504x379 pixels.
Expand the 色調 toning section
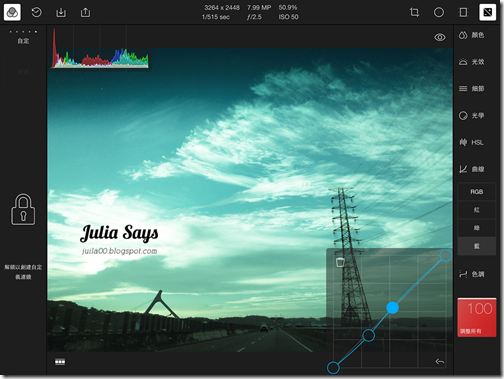(472, 274)
